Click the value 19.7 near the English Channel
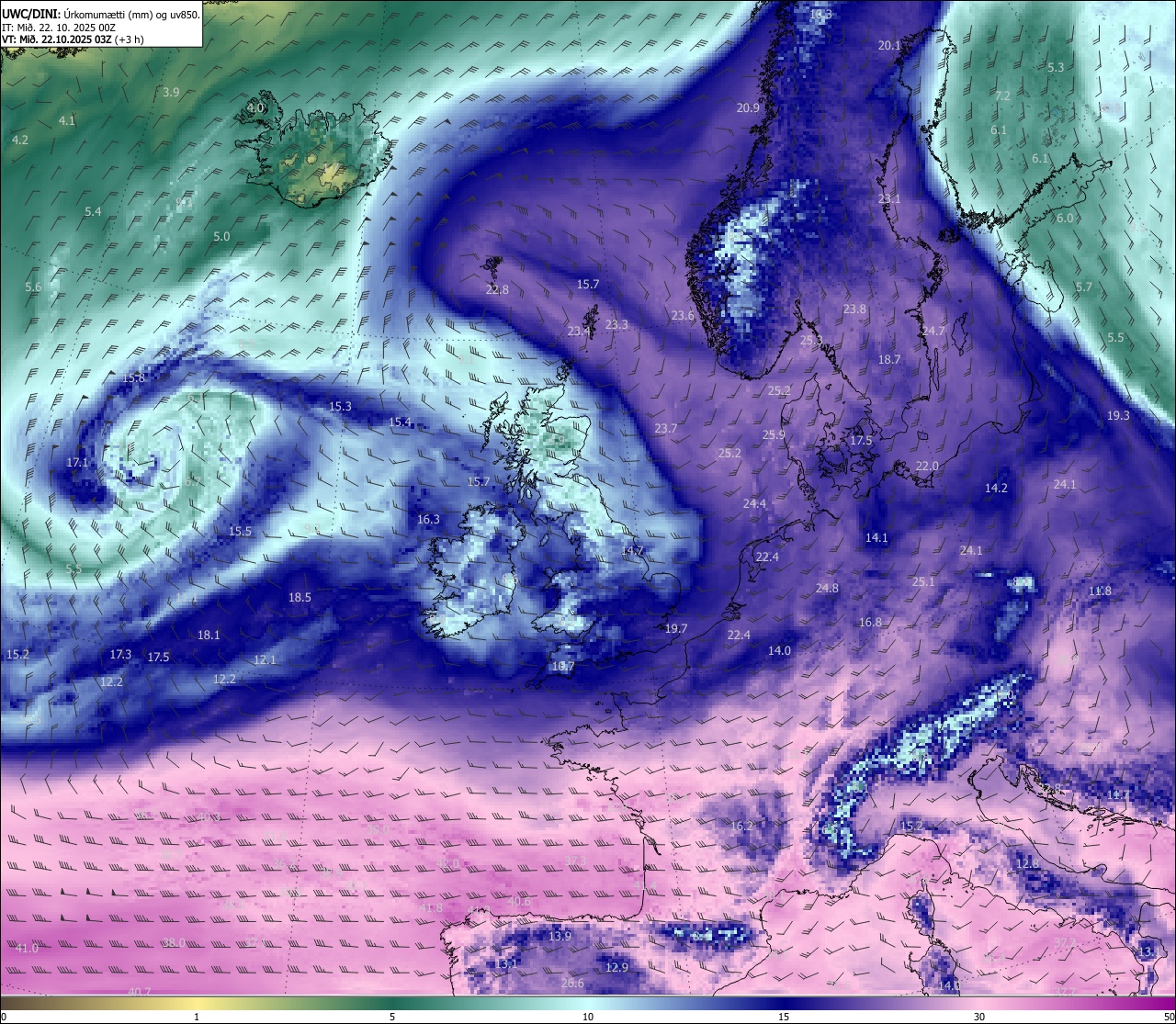1176x1024 pixels. [x=675, y=629]
